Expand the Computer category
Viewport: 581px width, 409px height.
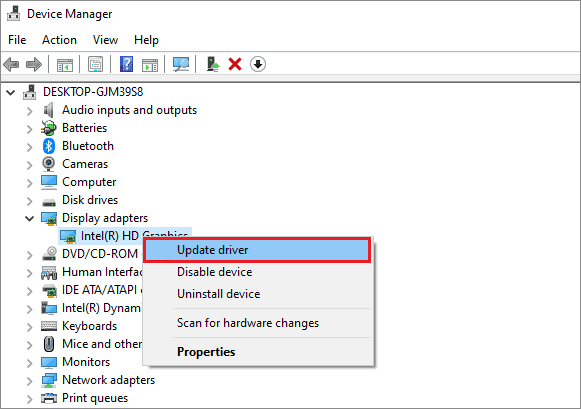pyautogui.click(x=30, y=183)
